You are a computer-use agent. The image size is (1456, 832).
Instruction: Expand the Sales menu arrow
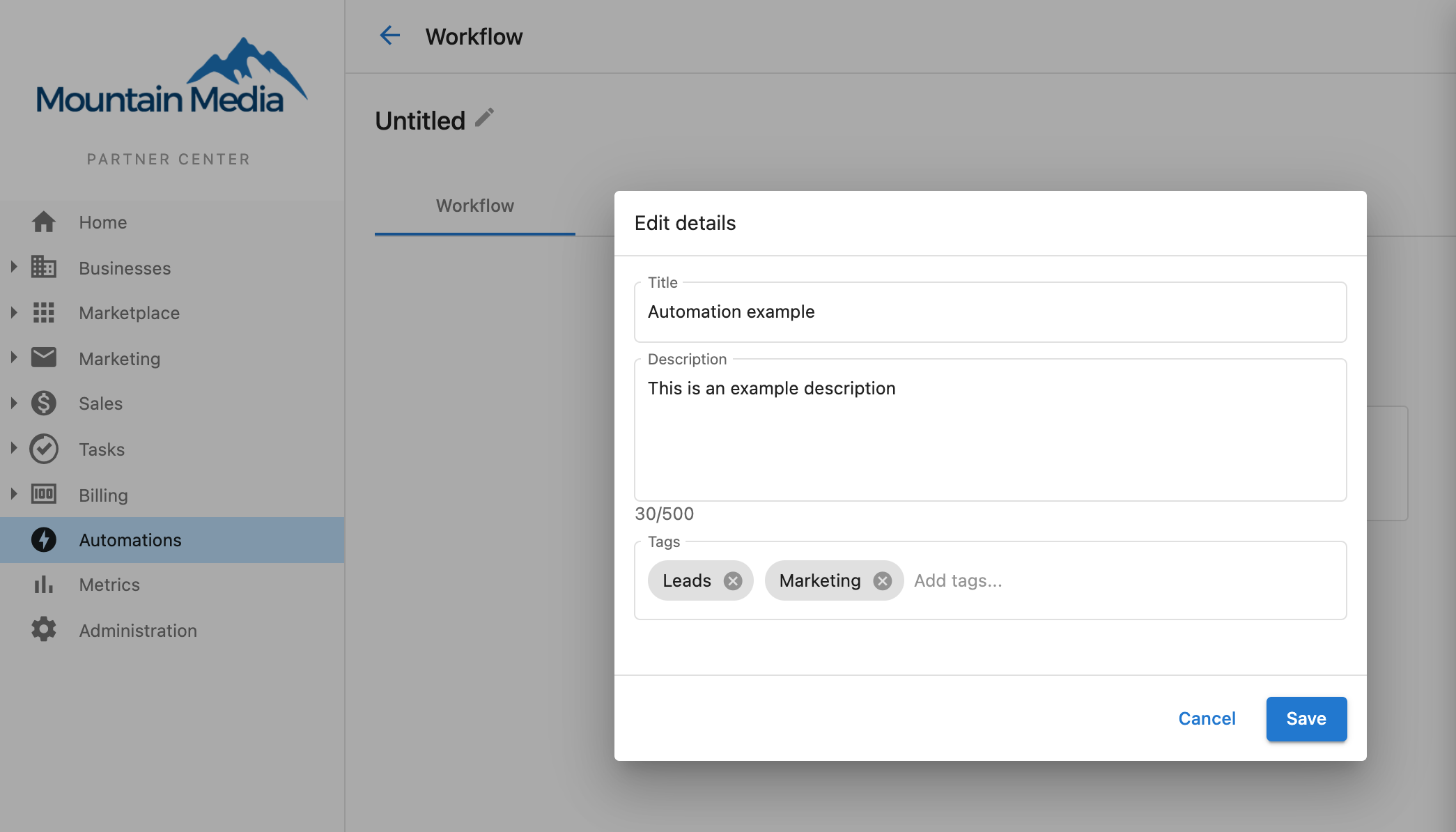13,403
